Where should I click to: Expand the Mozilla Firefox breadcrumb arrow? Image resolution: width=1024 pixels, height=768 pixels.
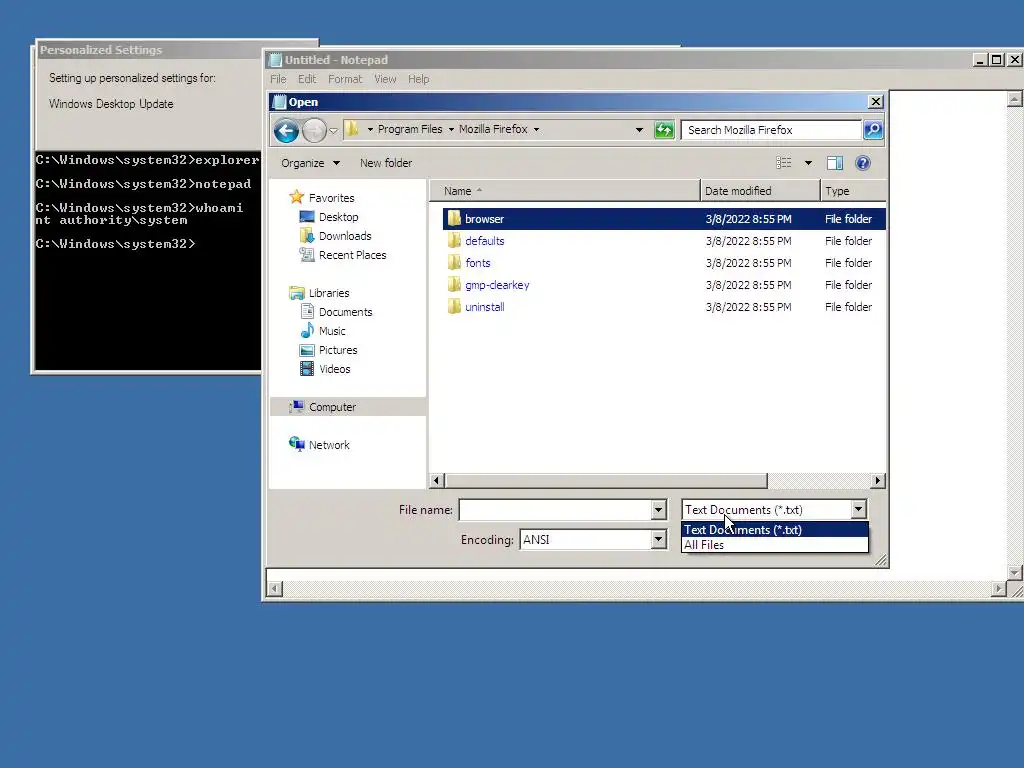[x=536, y=129]
